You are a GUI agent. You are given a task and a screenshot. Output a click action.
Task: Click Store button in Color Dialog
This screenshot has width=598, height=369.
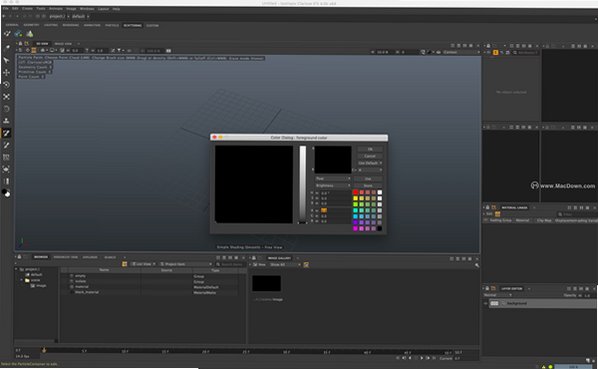pyautogui.click(x=368, y=185)
